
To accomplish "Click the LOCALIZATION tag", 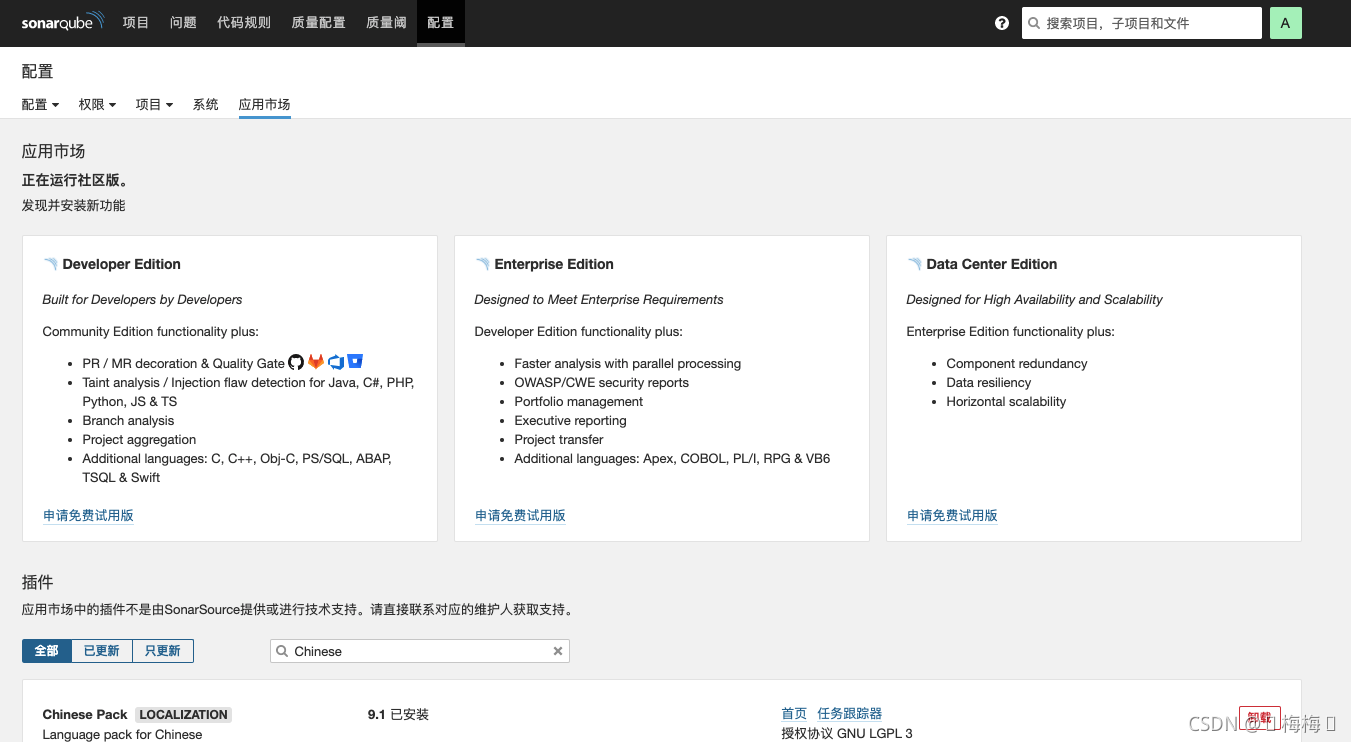I will coord(183,714).
